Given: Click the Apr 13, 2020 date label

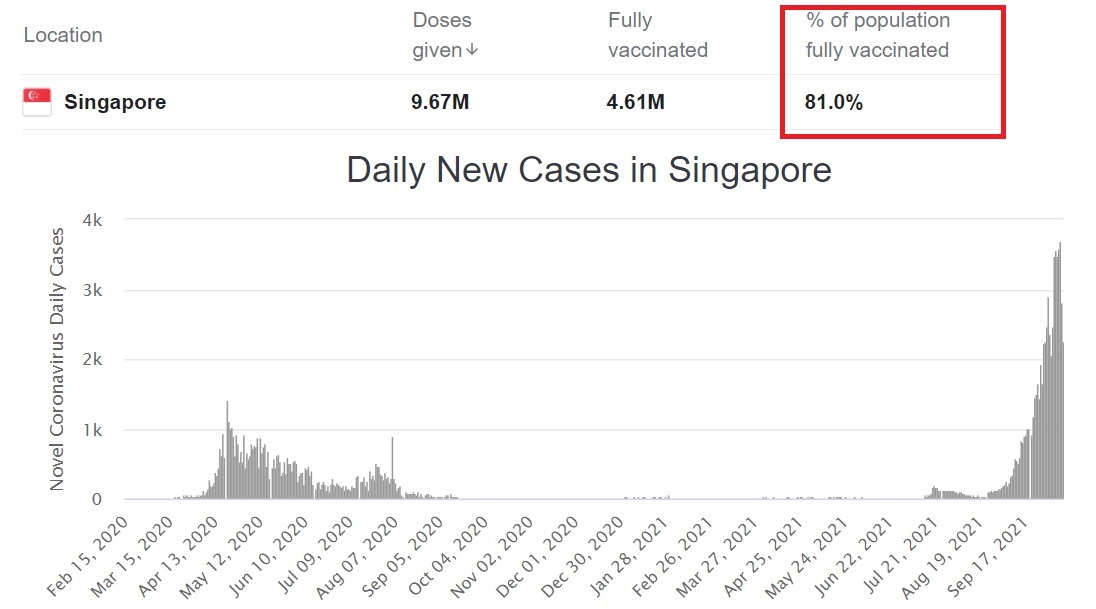Looking at the screenshot, I should (x=178, y=556).
